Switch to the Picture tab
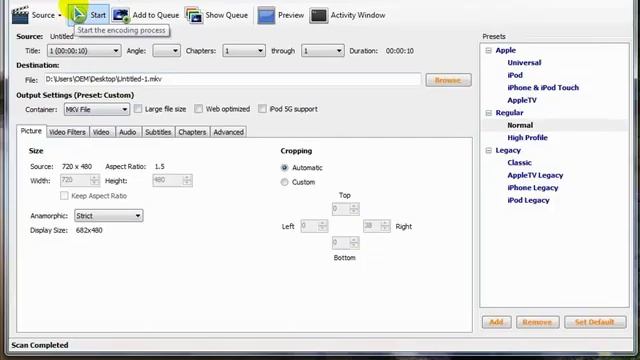The width and height of the screenshot is (640, 360). 31,131
